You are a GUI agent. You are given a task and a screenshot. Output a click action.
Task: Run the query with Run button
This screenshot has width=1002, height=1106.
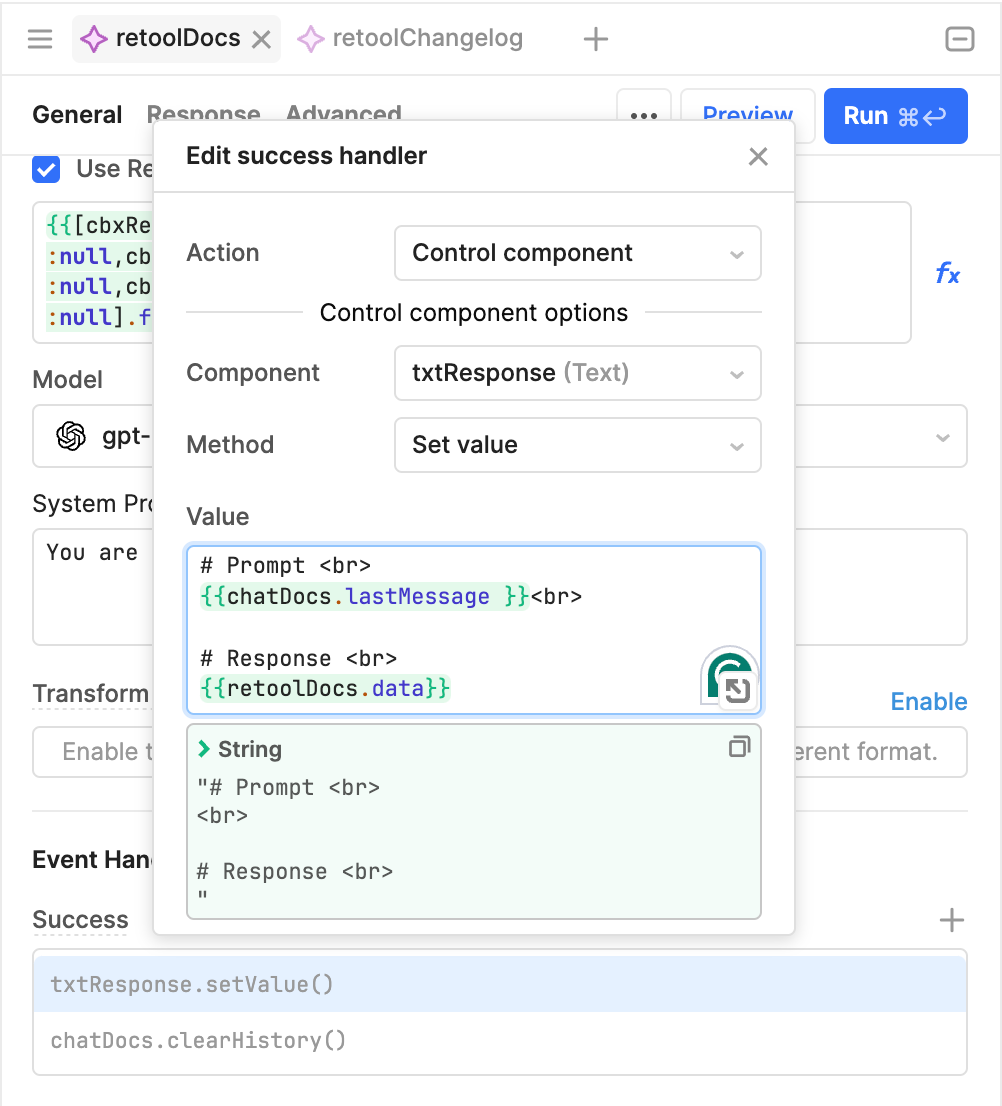pyautogui.click(x=896, y=116)
